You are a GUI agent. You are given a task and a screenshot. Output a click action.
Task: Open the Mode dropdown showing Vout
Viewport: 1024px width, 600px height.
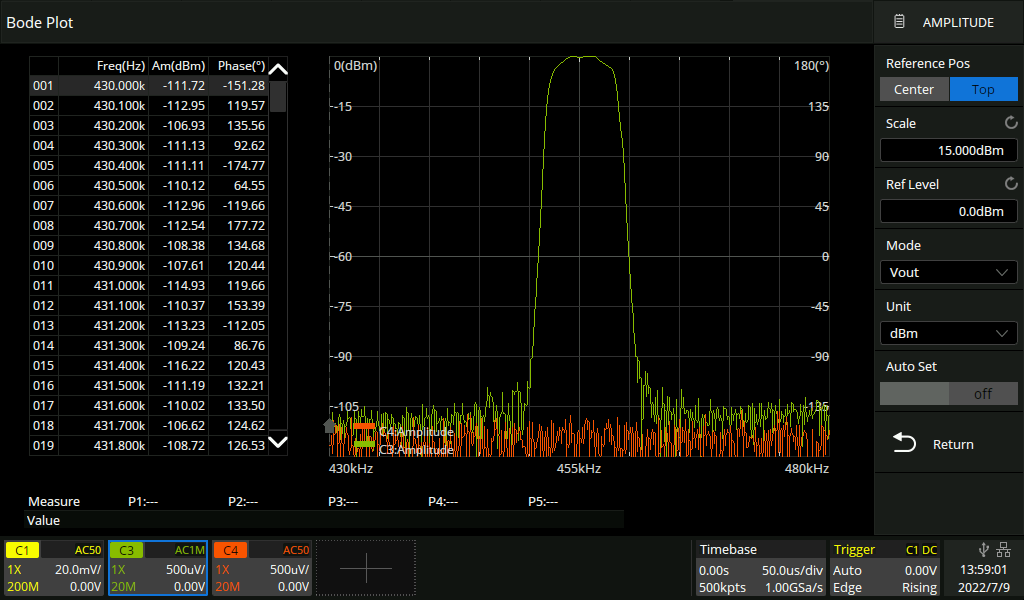click(948, 272)
